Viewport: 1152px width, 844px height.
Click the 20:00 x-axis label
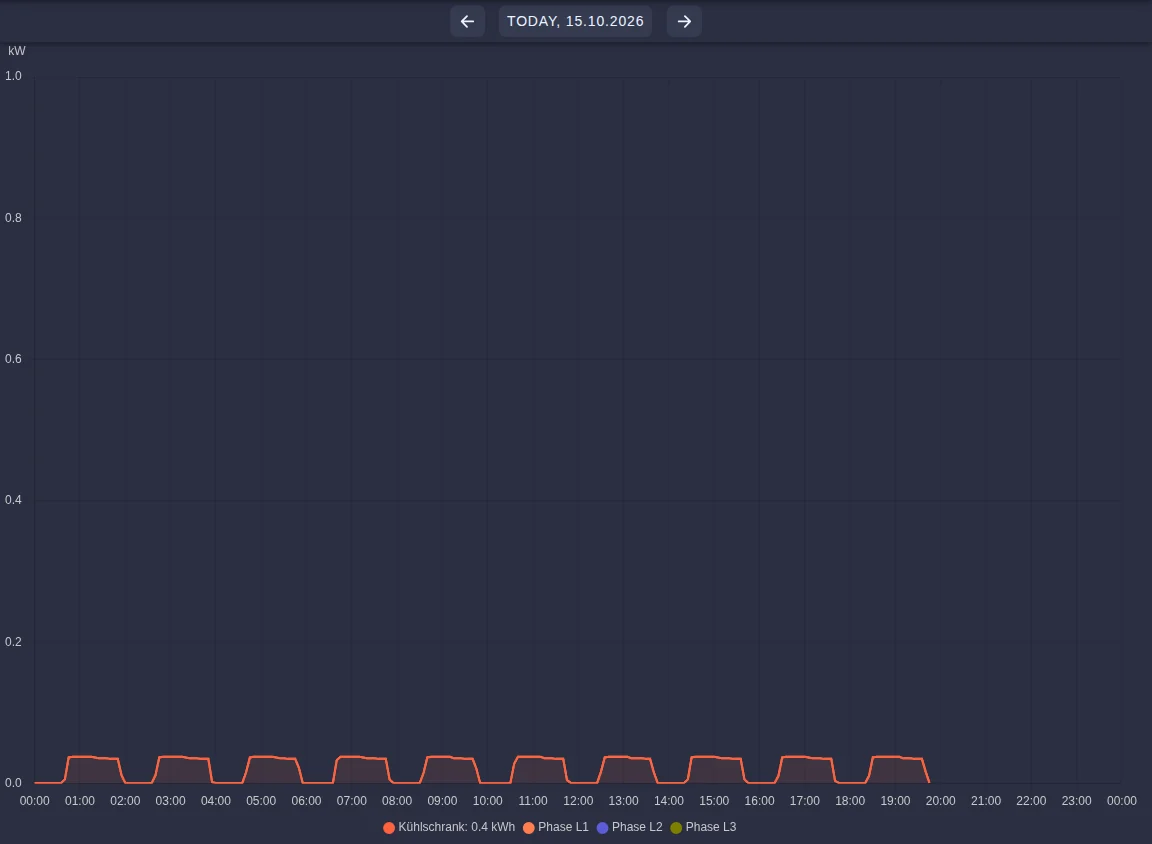pos(940,801)
